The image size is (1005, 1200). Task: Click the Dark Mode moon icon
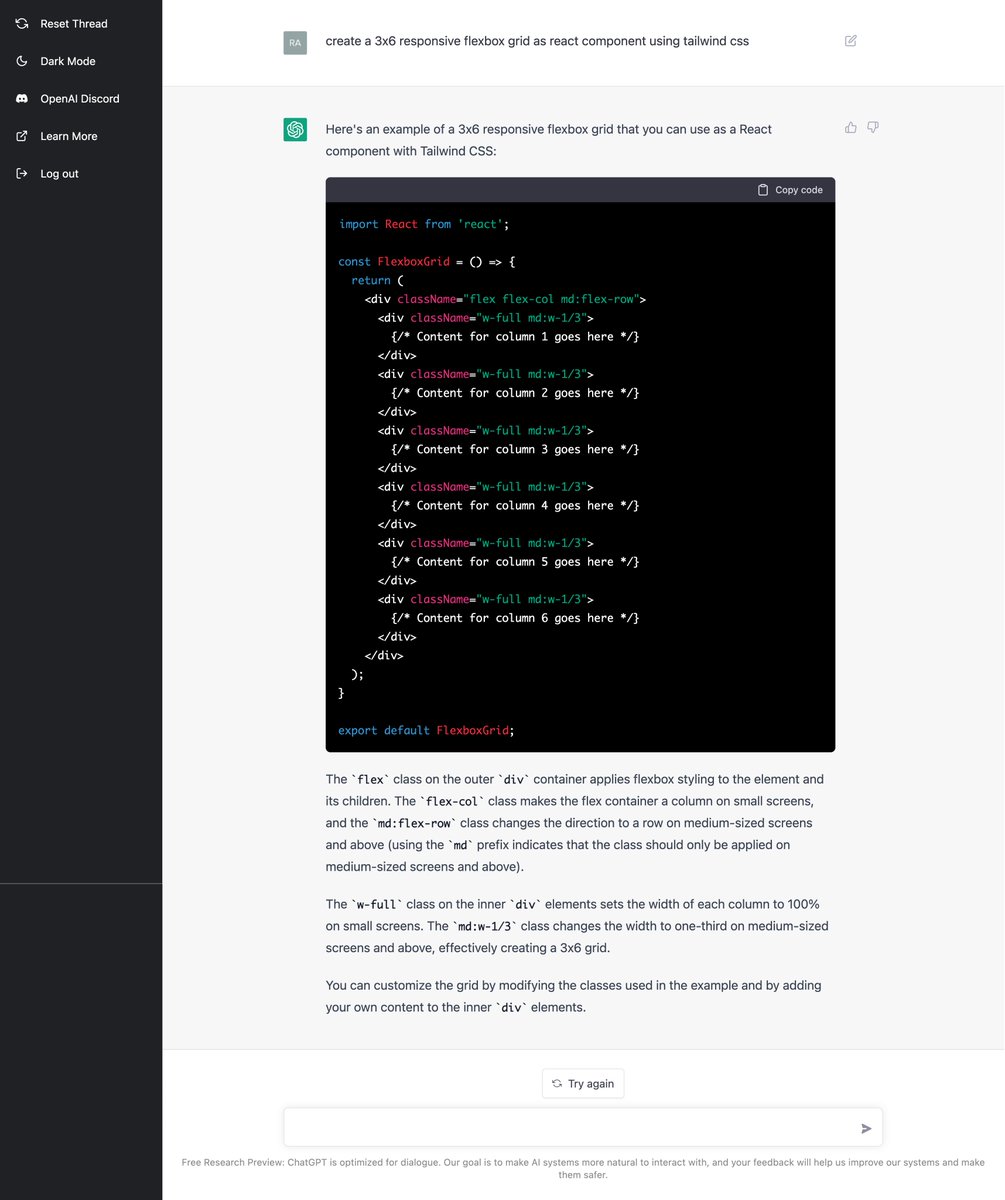(22, 61)
